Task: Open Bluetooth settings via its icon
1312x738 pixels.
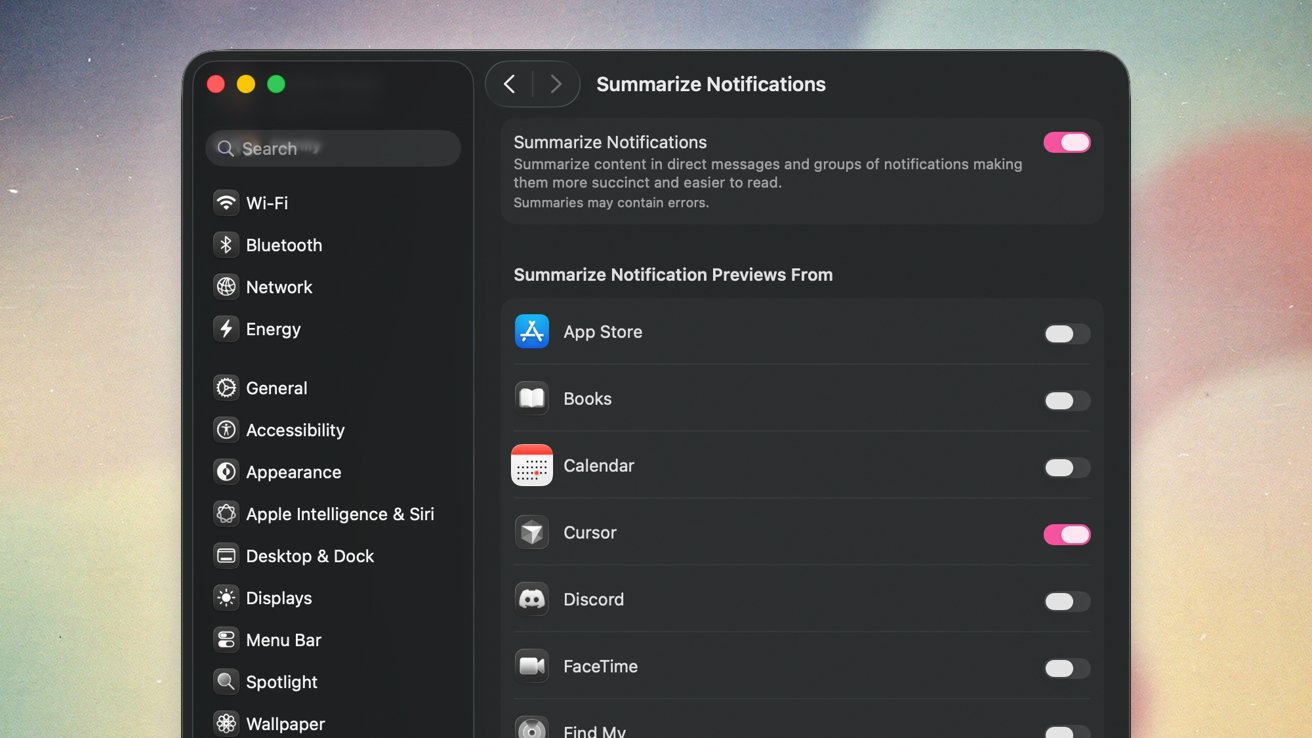Action: click(x=226, y=245)
